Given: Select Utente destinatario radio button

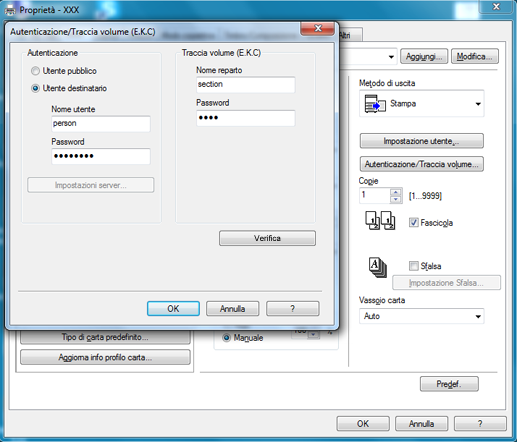Looking at the screenshot, I should 35,88.
